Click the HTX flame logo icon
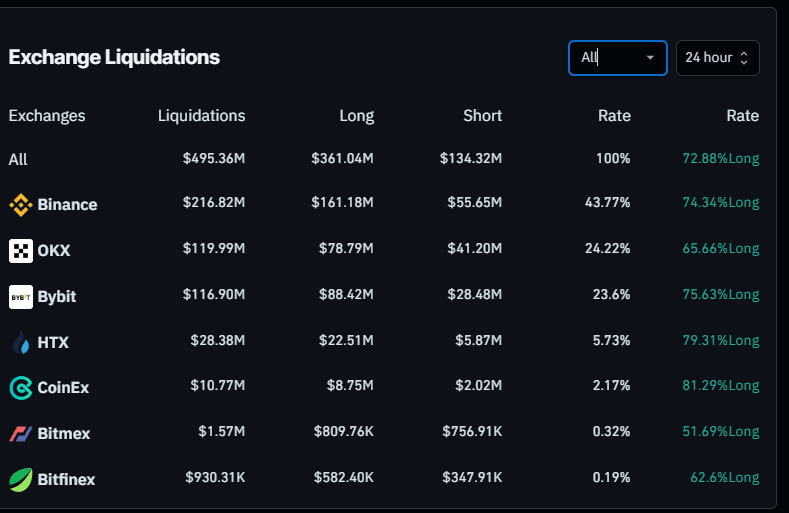Image resolution: width=789 pixels, height=513 pixels. (21, 343)
